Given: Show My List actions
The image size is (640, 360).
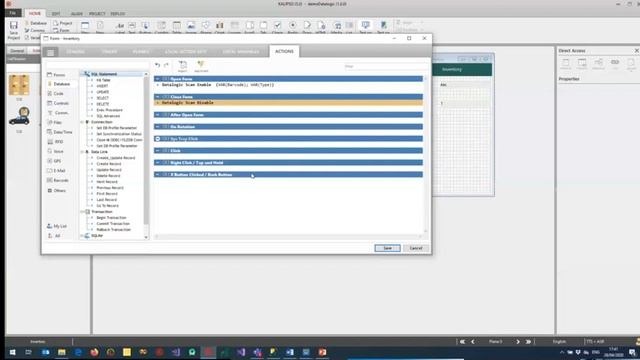Looking at the screenshot, I should point(57,226).
